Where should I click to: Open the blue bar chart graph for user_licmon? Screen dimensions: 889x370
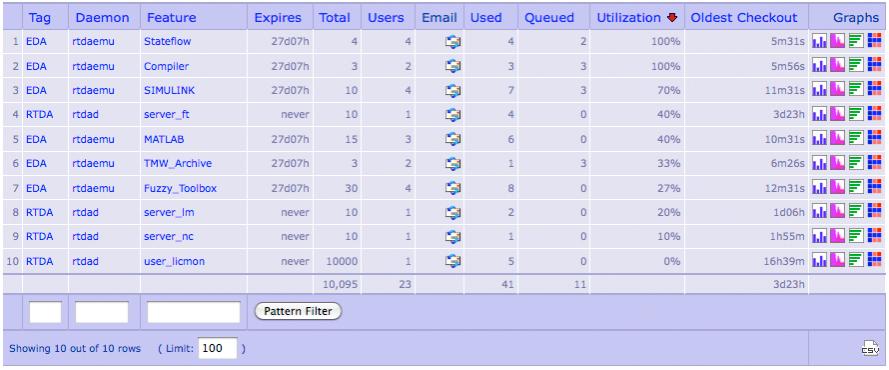click(x=819, y=261)
